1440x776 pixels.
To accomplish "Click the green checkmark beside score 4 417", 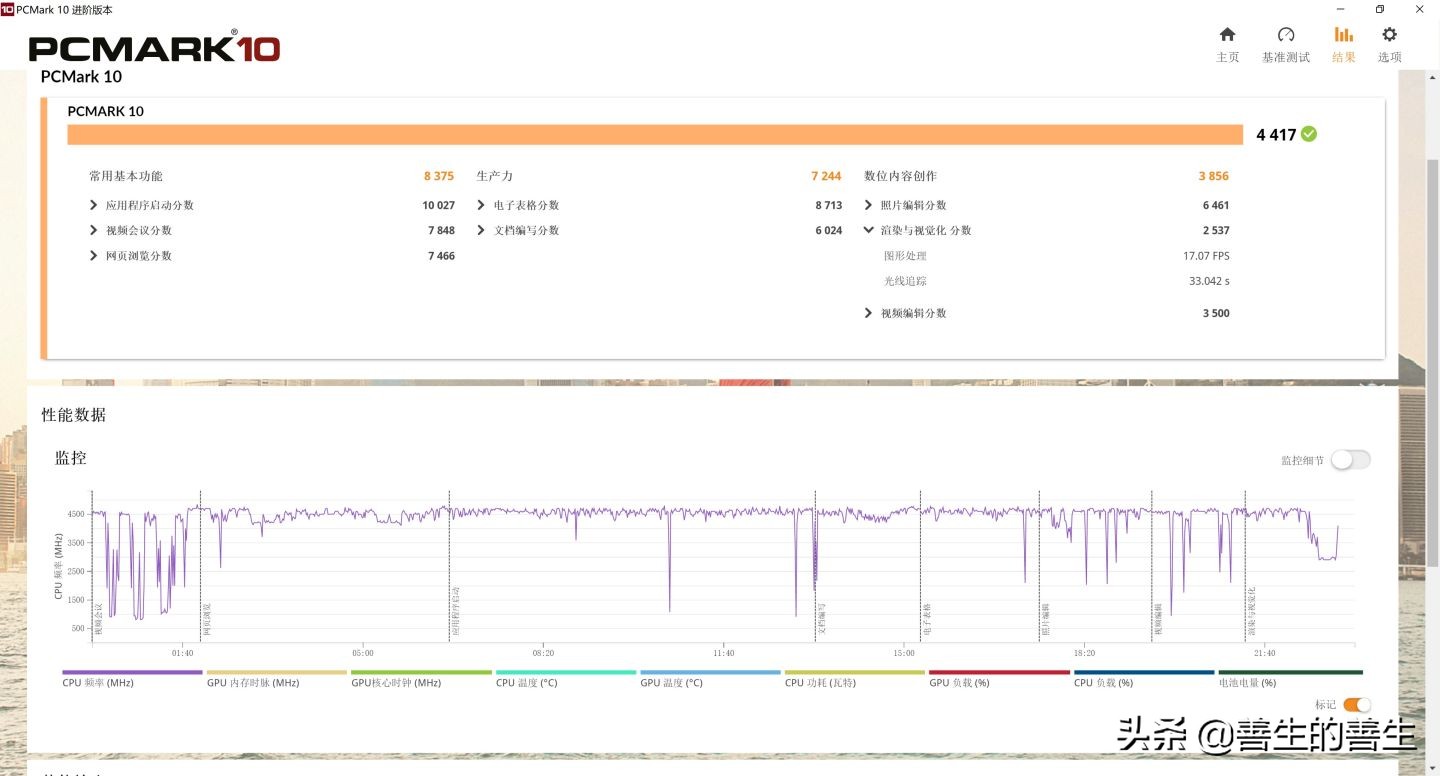I will pos(1310,134).
